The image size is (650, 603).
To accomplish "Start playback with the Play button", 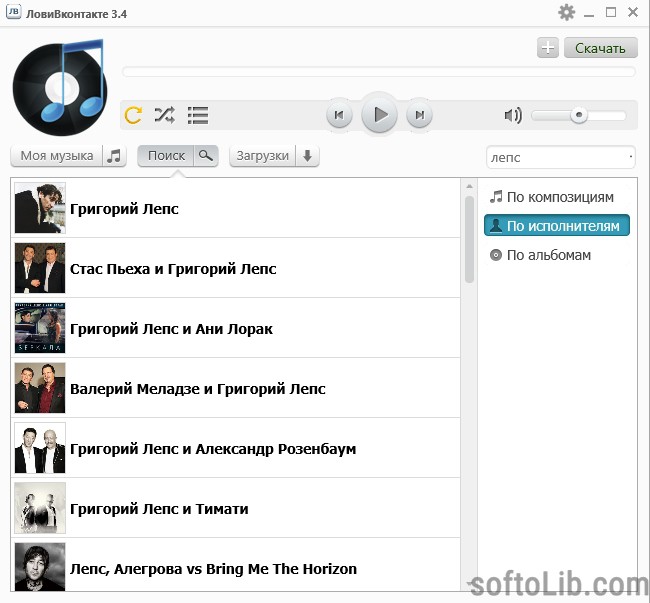I will [379, 114].
